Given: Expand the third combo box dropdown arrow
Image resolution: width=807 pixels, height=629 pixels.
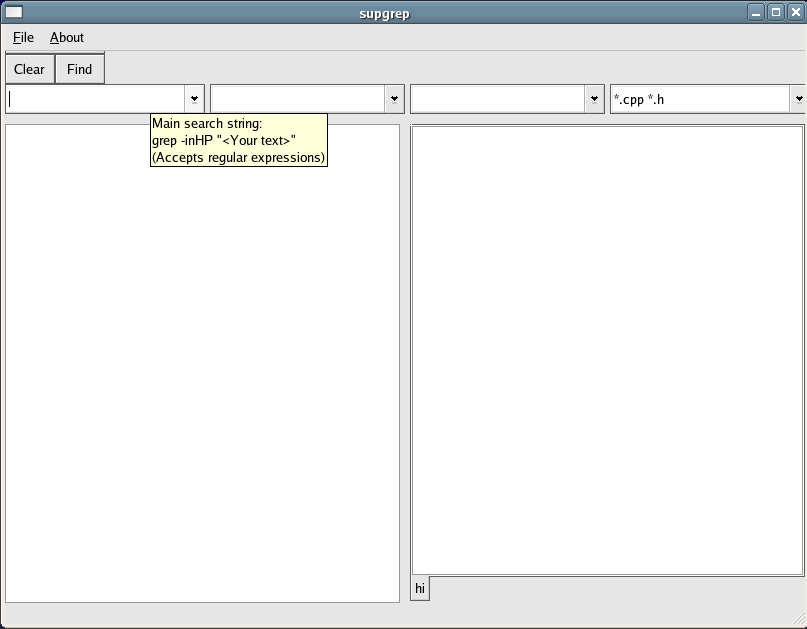Looking at the screenshot, I should pos(594,99).
